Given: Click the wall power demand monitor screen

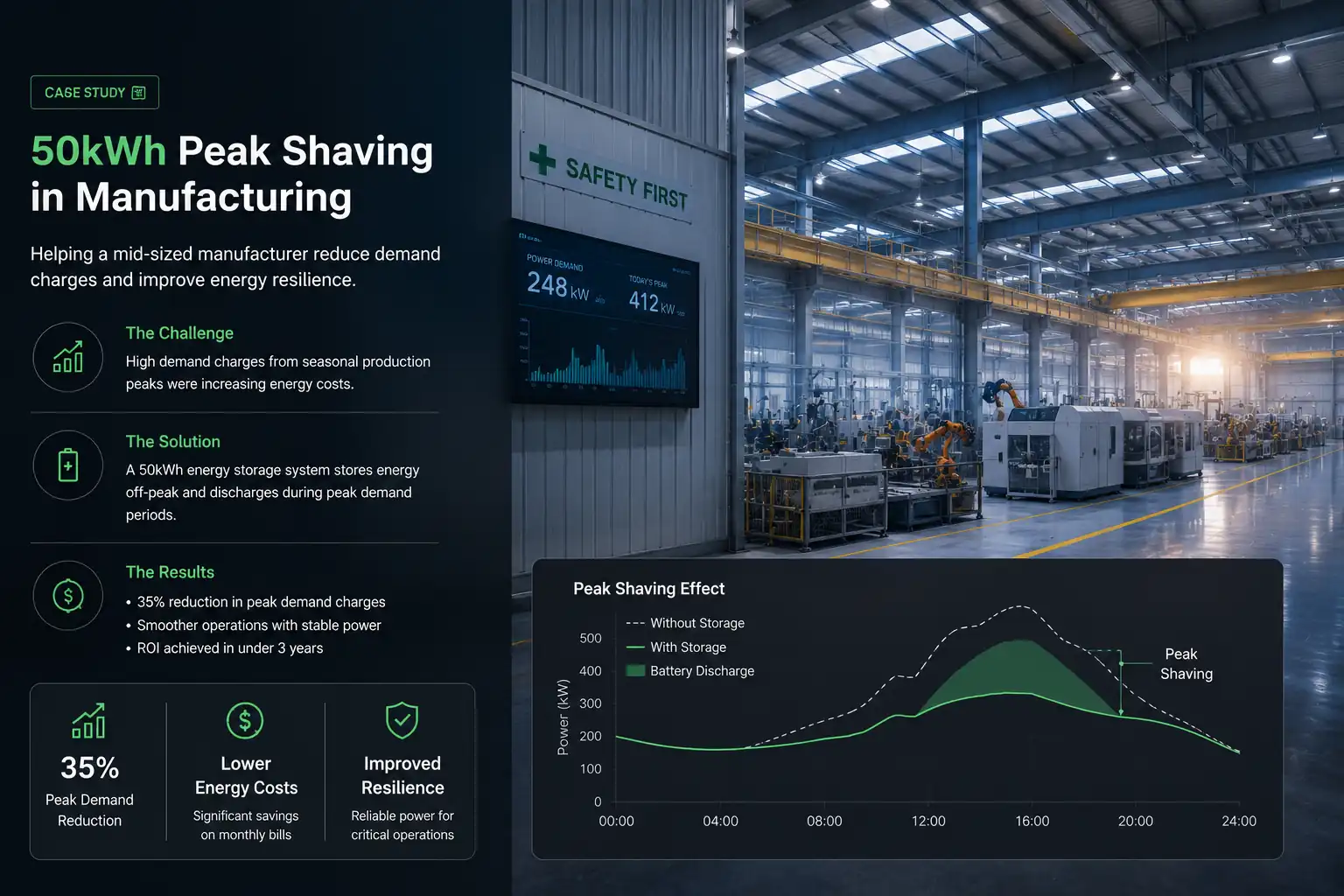Looking at the screenshot, I should [605, 315].
